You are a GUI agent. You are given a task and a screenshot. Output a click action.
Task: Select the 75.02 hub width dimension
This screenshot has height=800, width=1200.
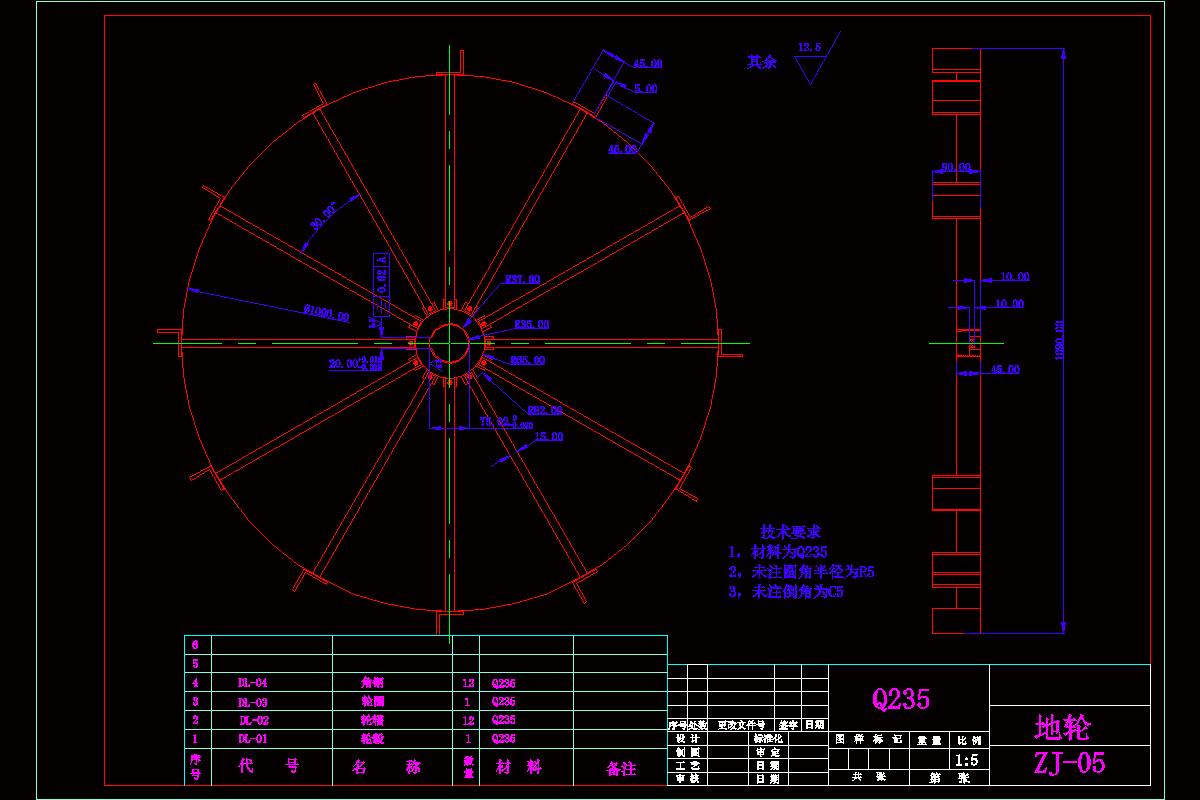(x=505, y=423)
